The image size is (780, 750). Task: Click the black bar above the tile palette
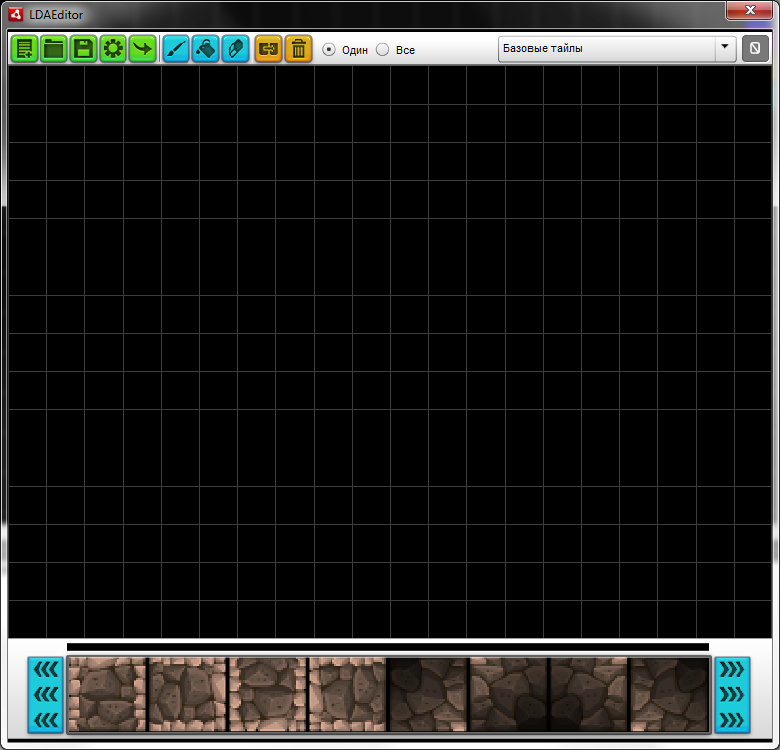tap(388, 647)
